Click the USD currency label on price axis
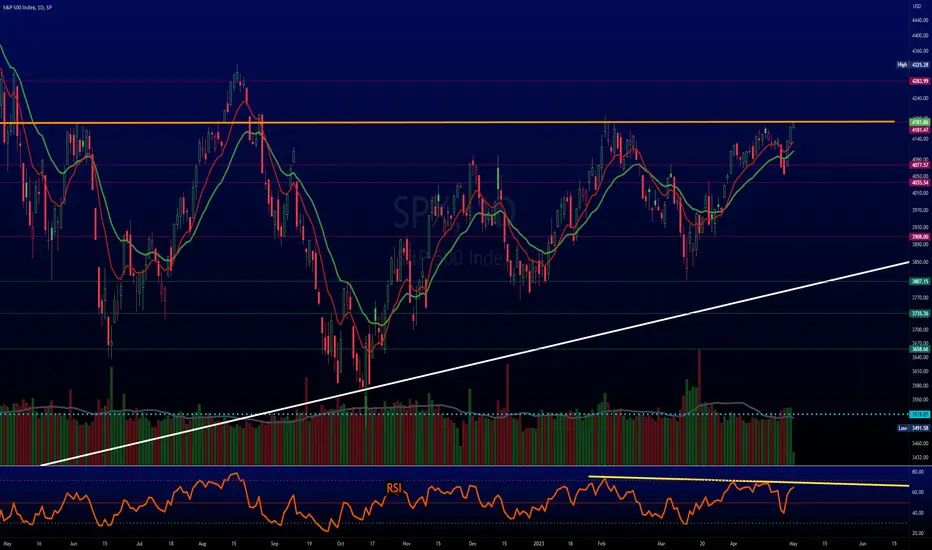The width and height of the screenshot is (932, 550). [916, 5]
